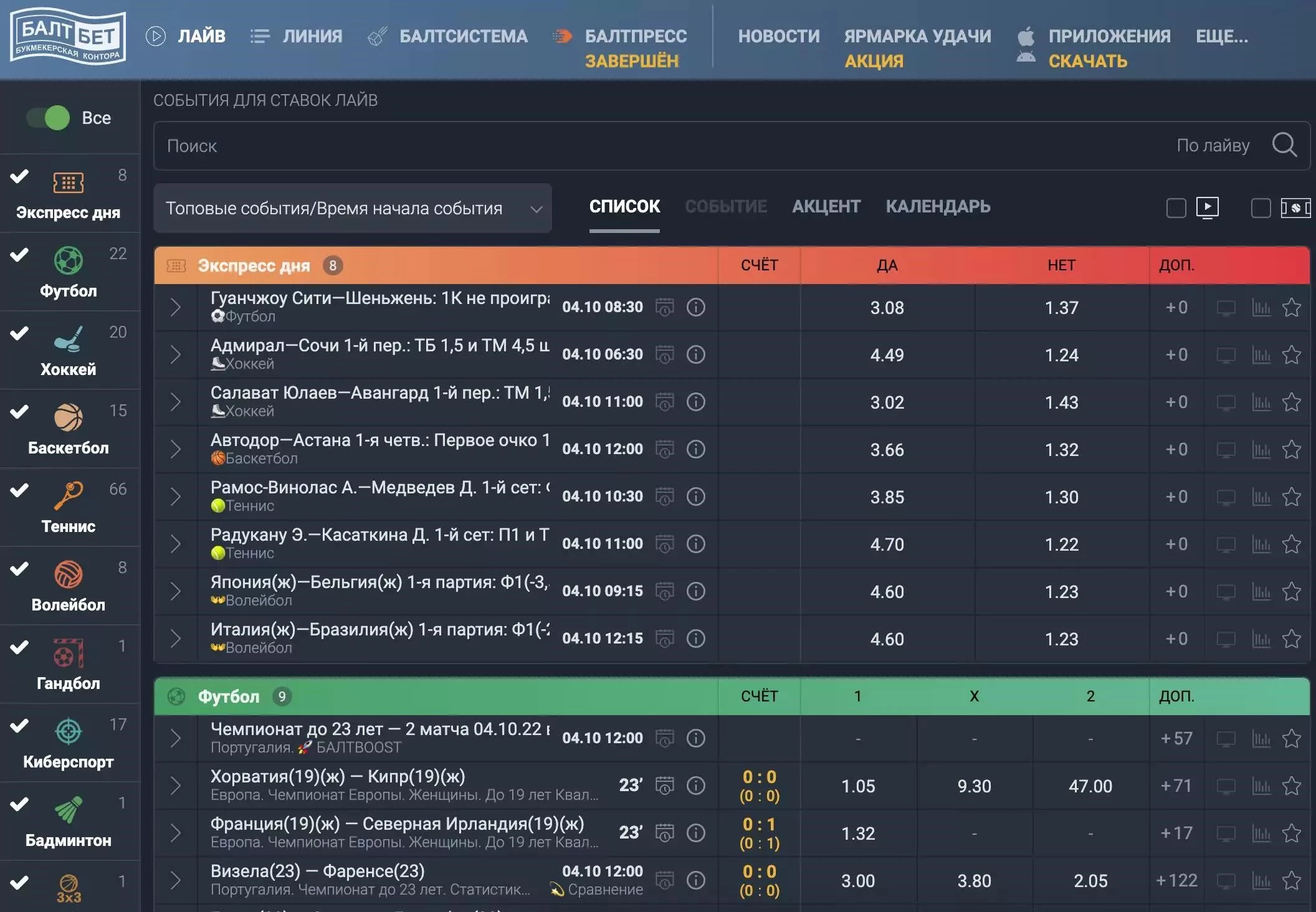Expand the Визела(23)—Фаренсе(23) row chevron
This screenshot has height=912, width=1316.
coord(176,880)
